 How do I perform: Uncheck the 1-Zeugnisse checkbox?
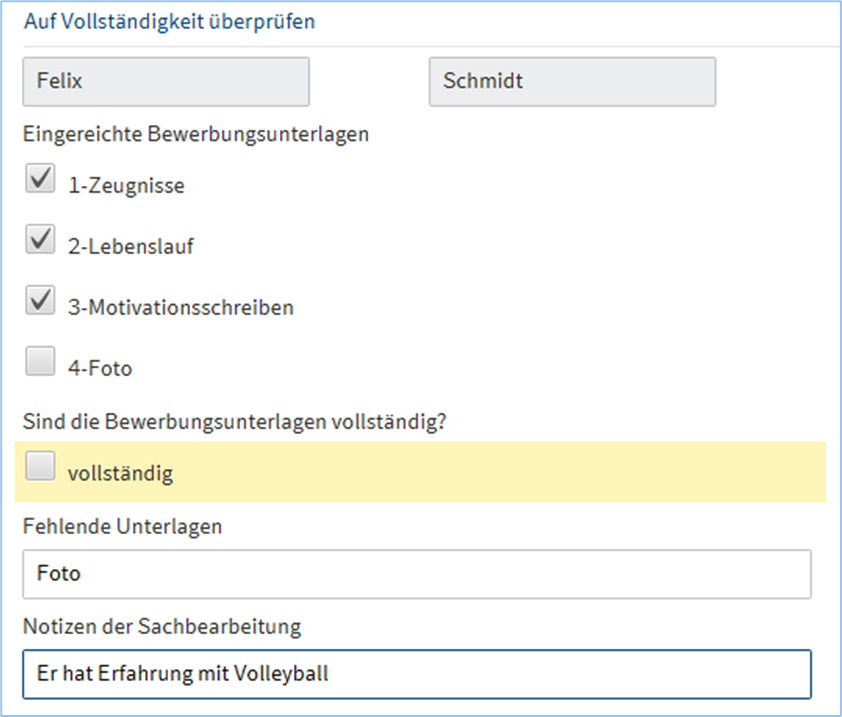coord(40,180)
